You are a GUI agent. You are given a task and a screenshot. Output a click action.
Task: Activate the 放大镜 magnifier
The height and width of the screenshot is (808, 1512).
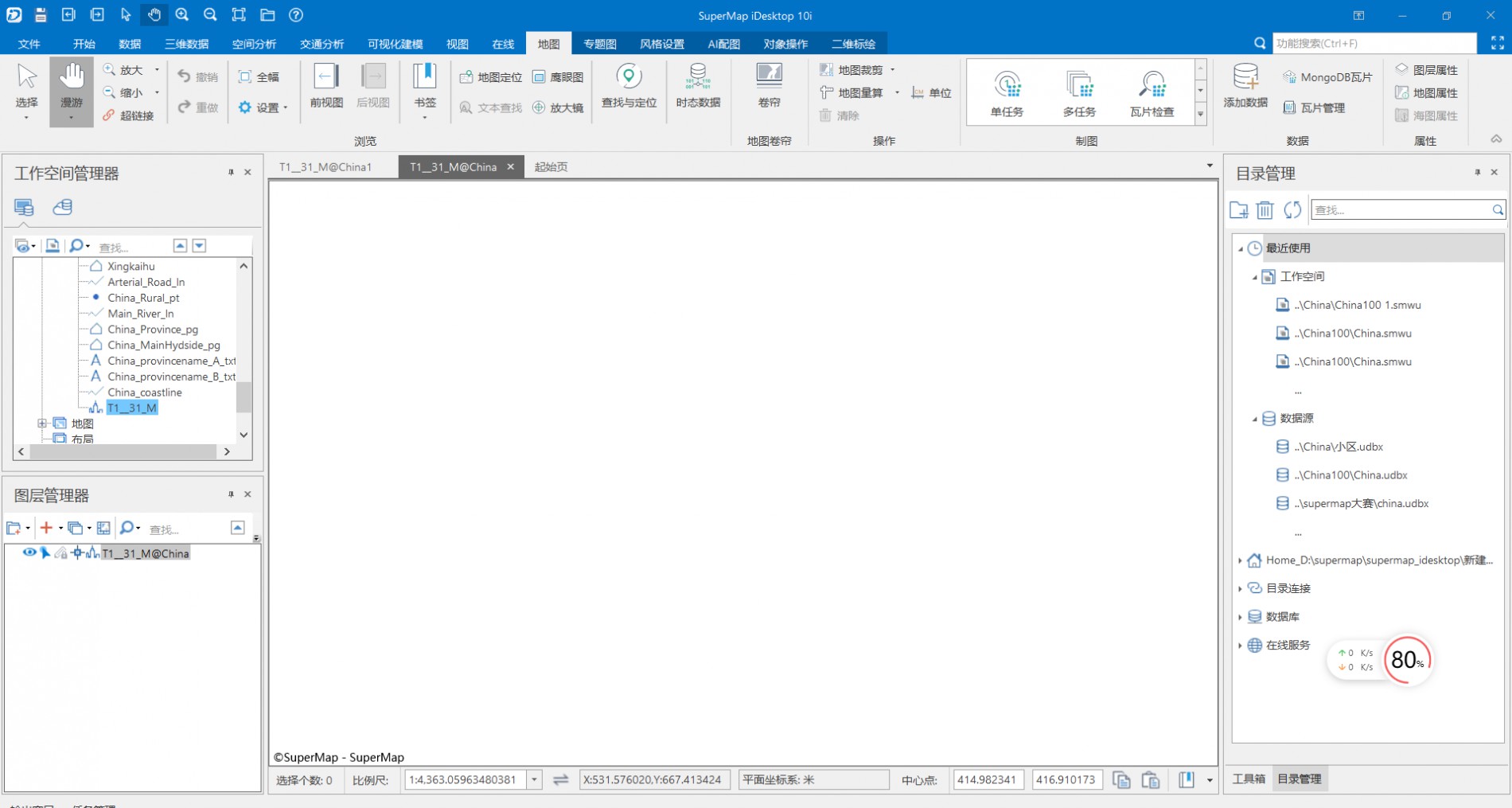pos(558,107)
